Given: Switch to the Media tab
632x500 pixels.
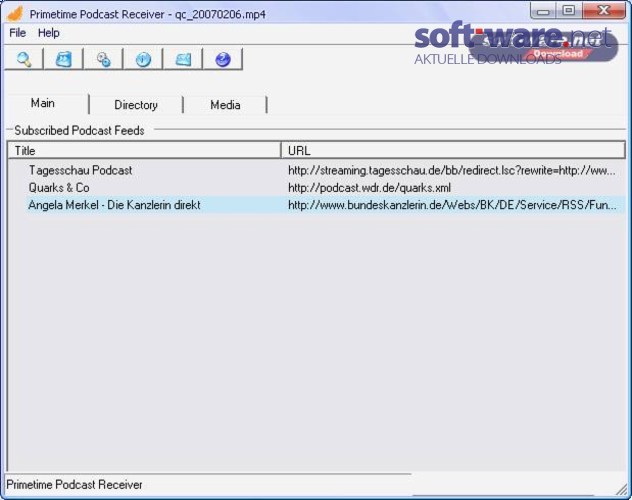Looking at the screenshot, I should (x=225, y=105).
